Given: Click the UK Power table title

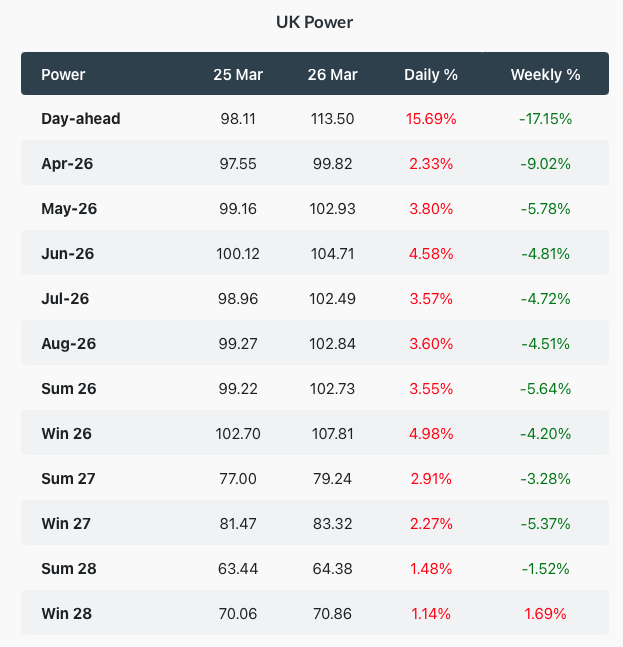Looking at the screenshot, I should pyautogui.click(x=314, y=21).
